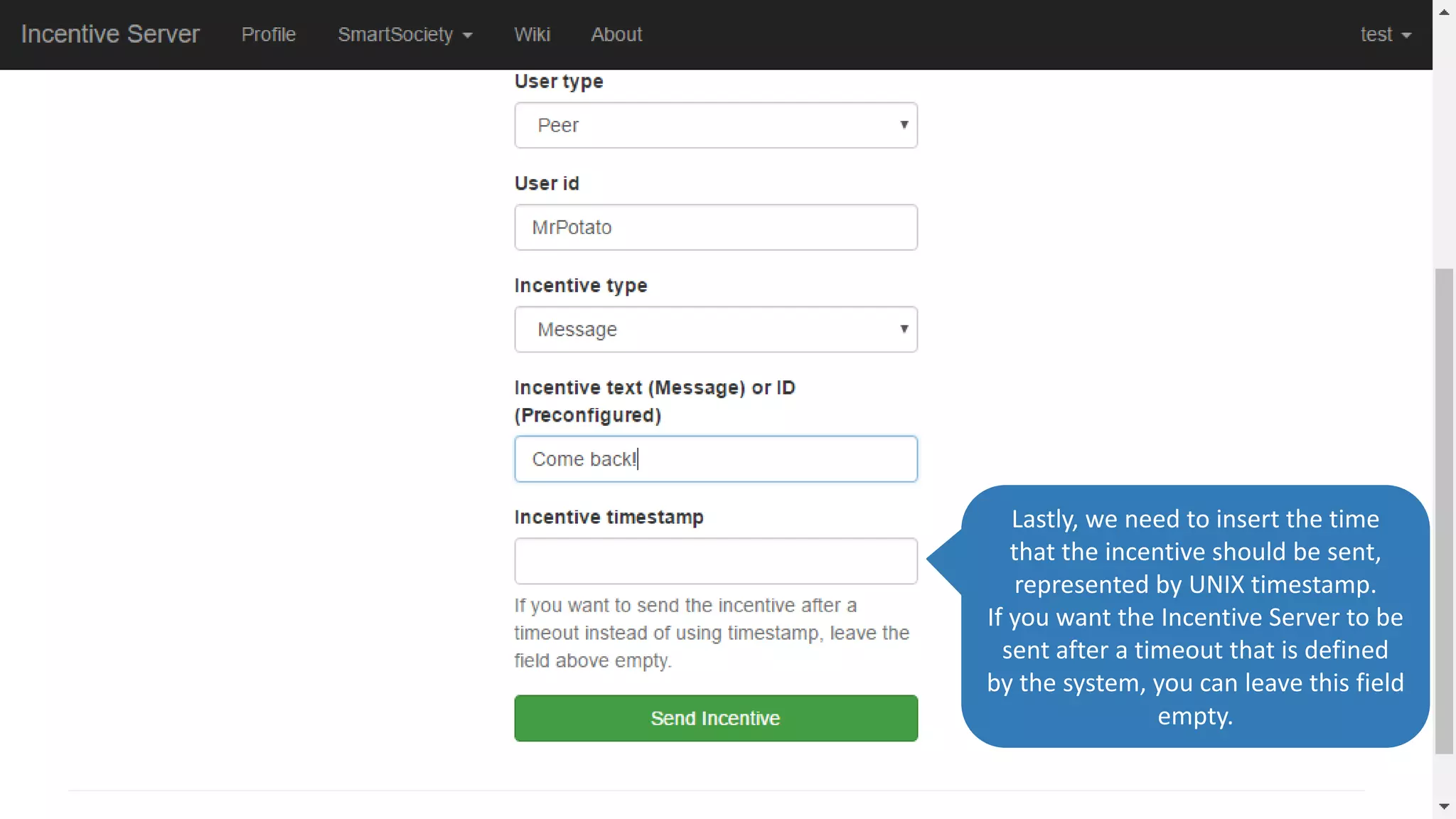Click the scrollbar down arrow
The image size is (1456, 819).
pyautogui.click(x=1444, y=806)
